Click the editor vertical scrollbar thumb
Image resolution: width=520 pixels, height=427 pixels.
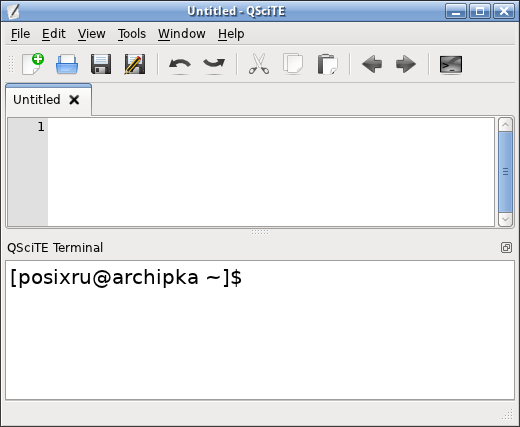click(505, 172)
